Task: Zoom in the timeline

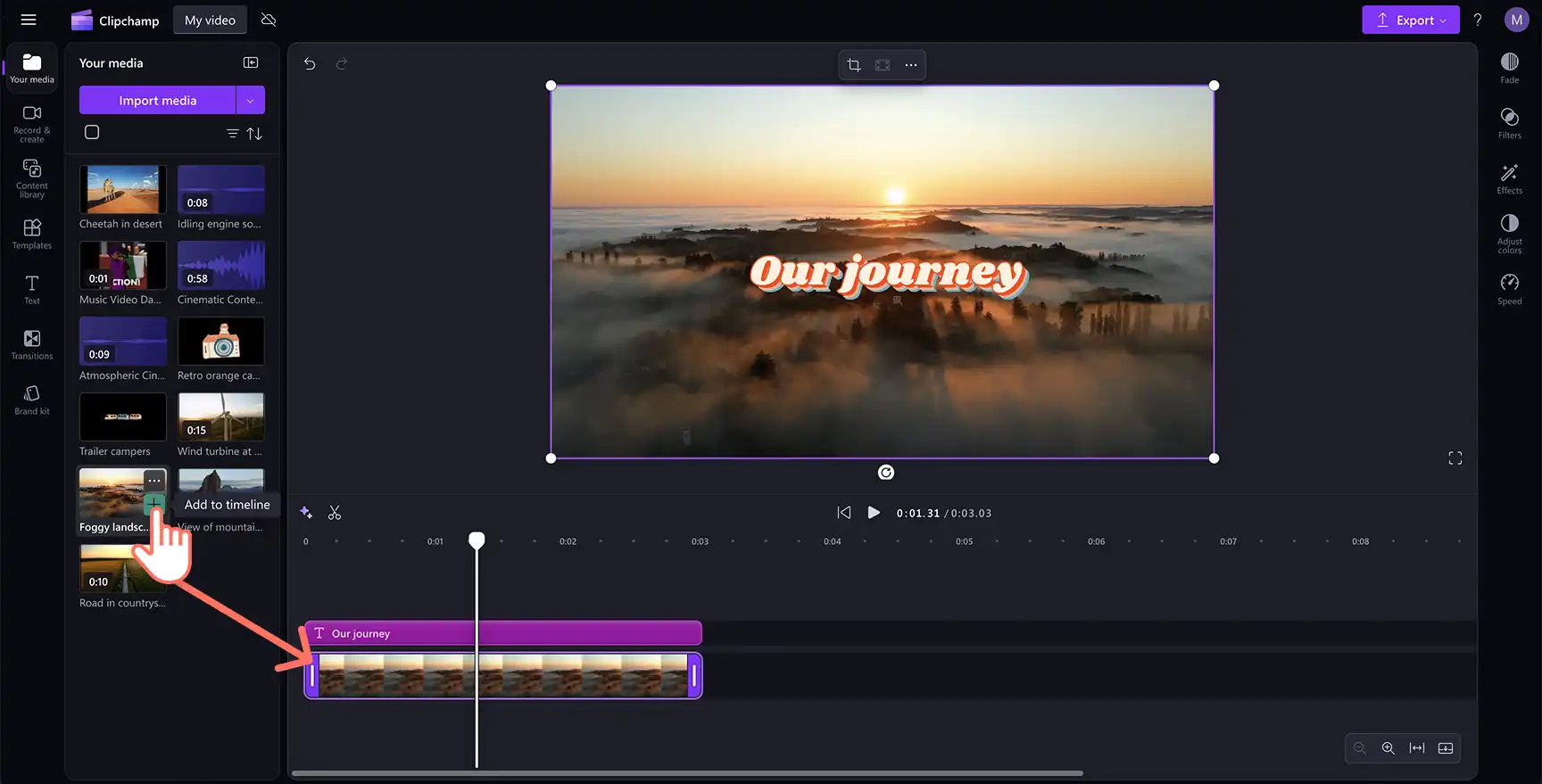Action: [1389, 748]
